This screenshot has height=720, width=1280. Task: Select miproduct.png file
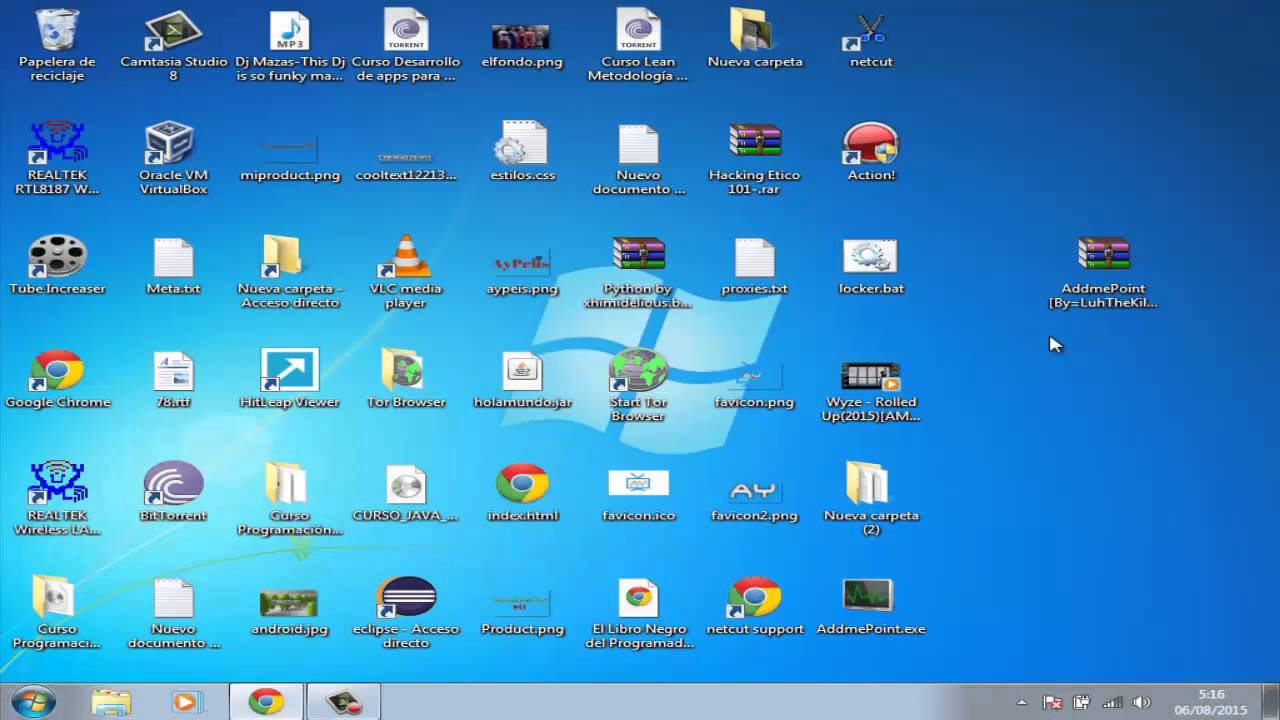289,151
